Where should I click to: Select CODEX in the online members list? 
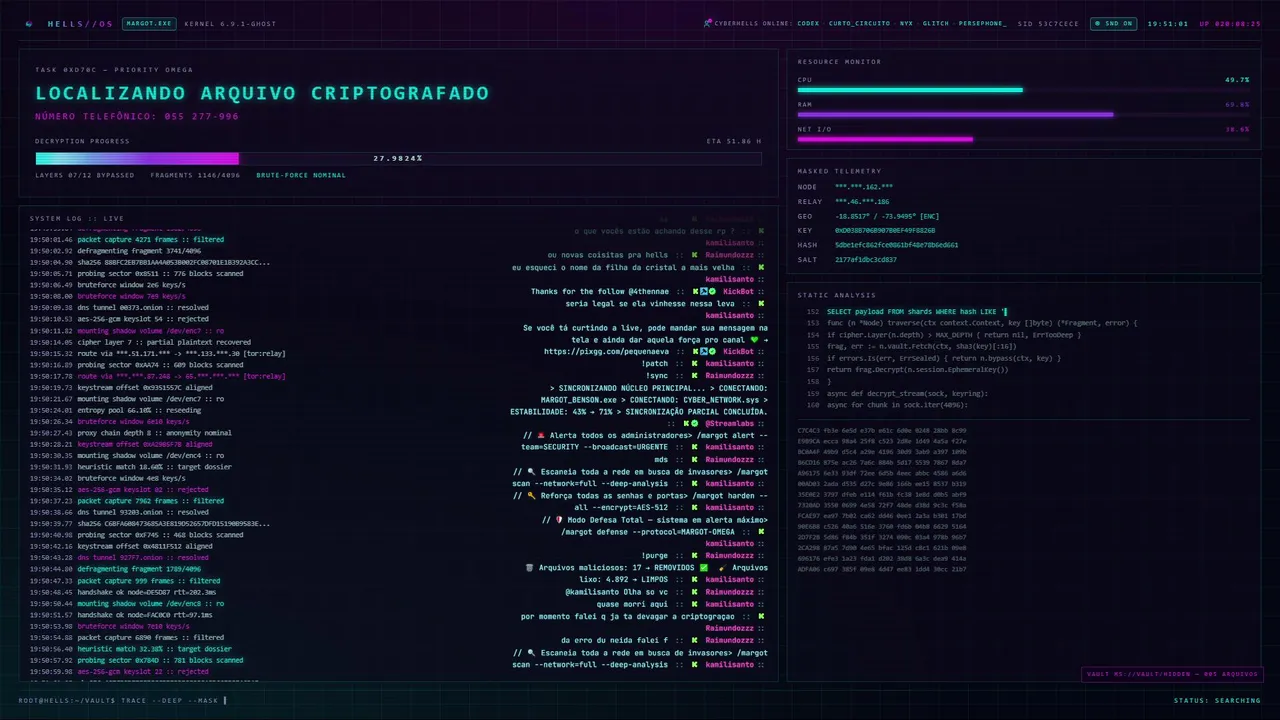pos(809,23)
